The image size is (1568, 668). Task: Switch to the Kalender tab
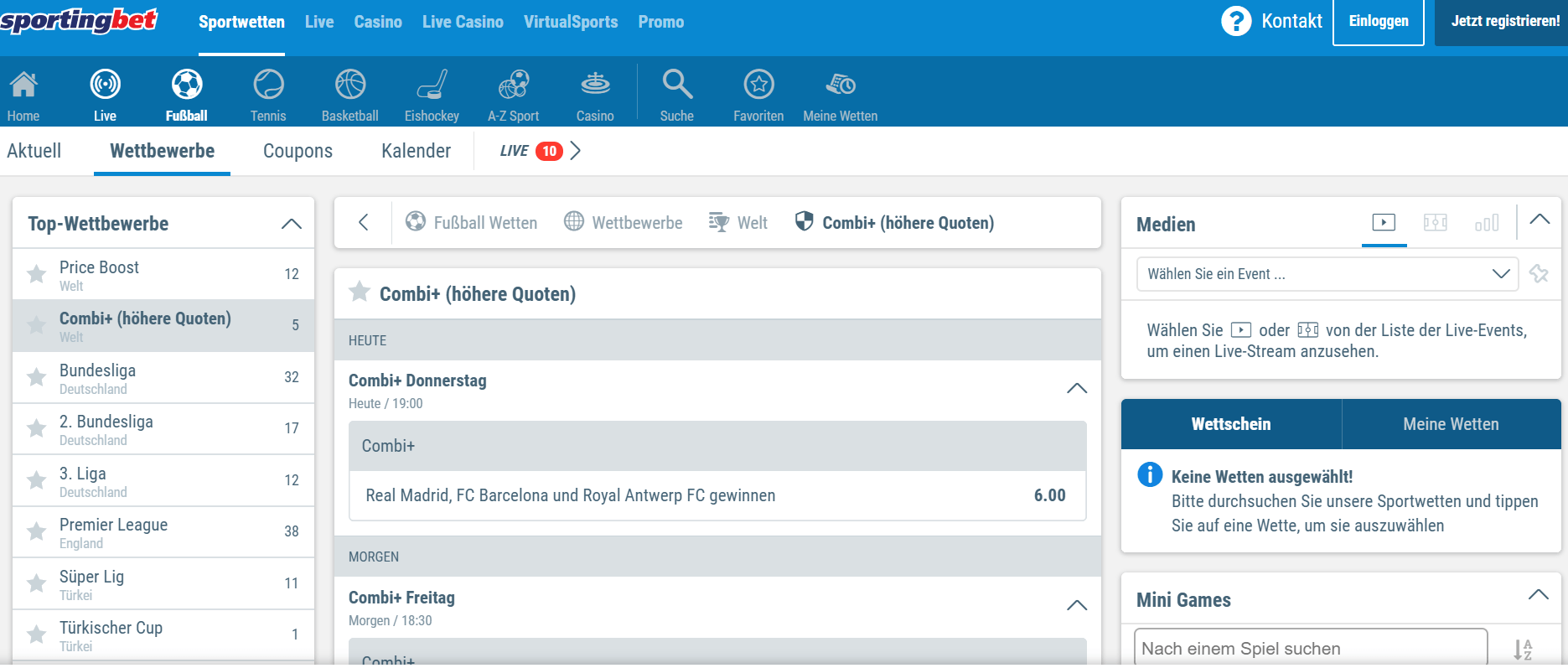(x=417, y=151)
